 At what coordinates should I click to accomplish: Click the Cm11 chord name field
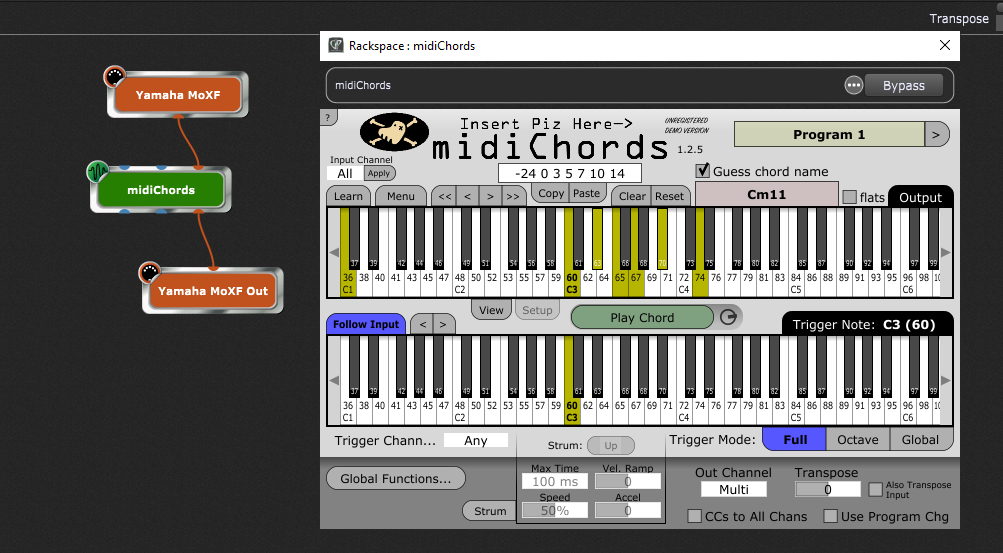[766, 194]
